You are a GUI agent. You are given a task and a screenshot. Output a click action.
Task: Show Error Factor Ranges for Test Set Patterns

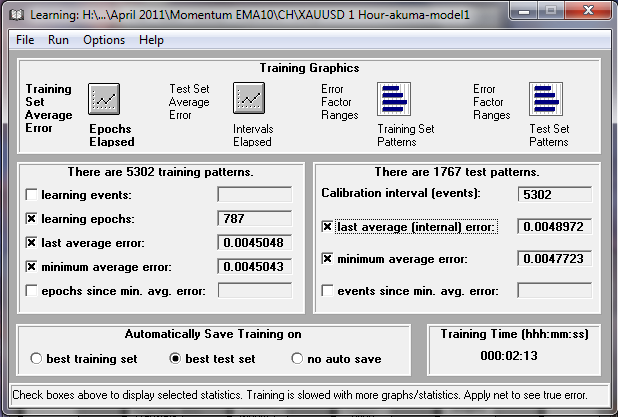(x=546, y=99)
